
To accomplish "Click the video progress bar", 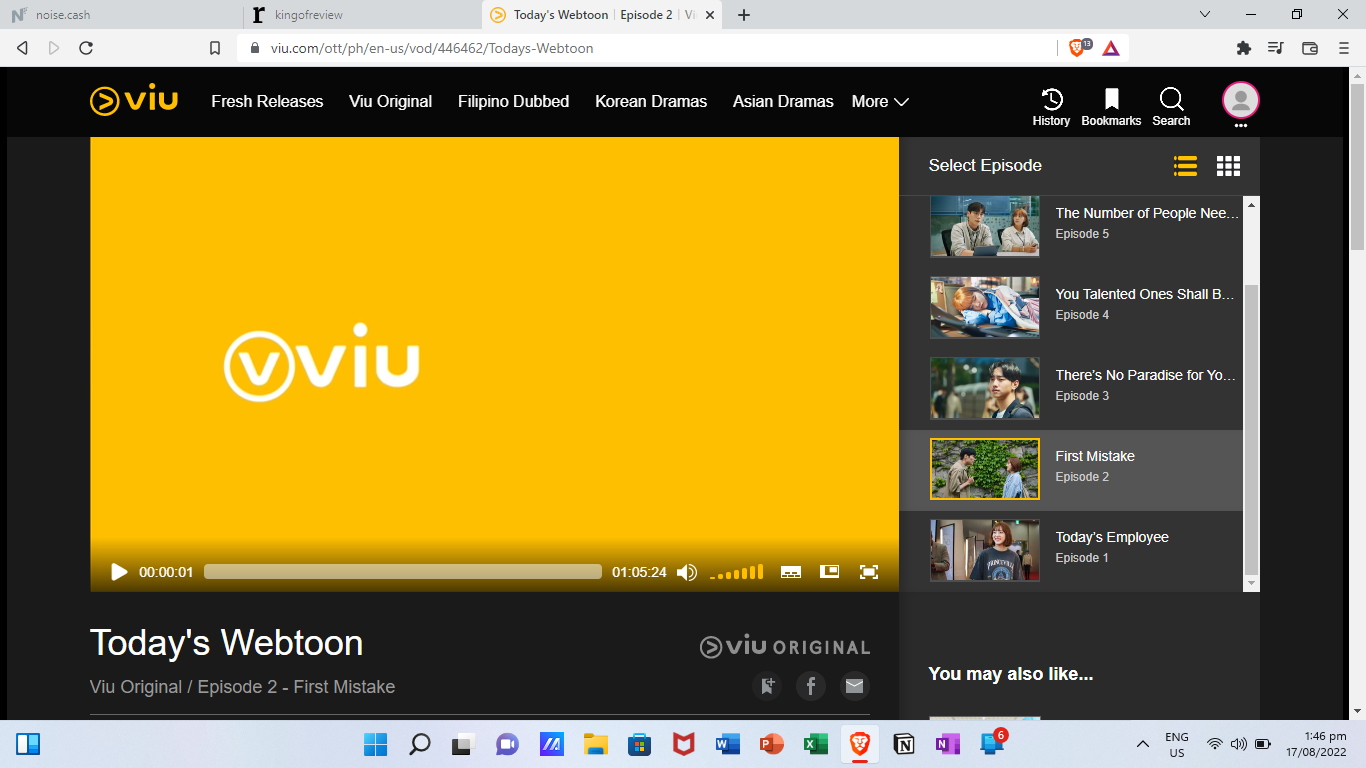I will [403, 572].
